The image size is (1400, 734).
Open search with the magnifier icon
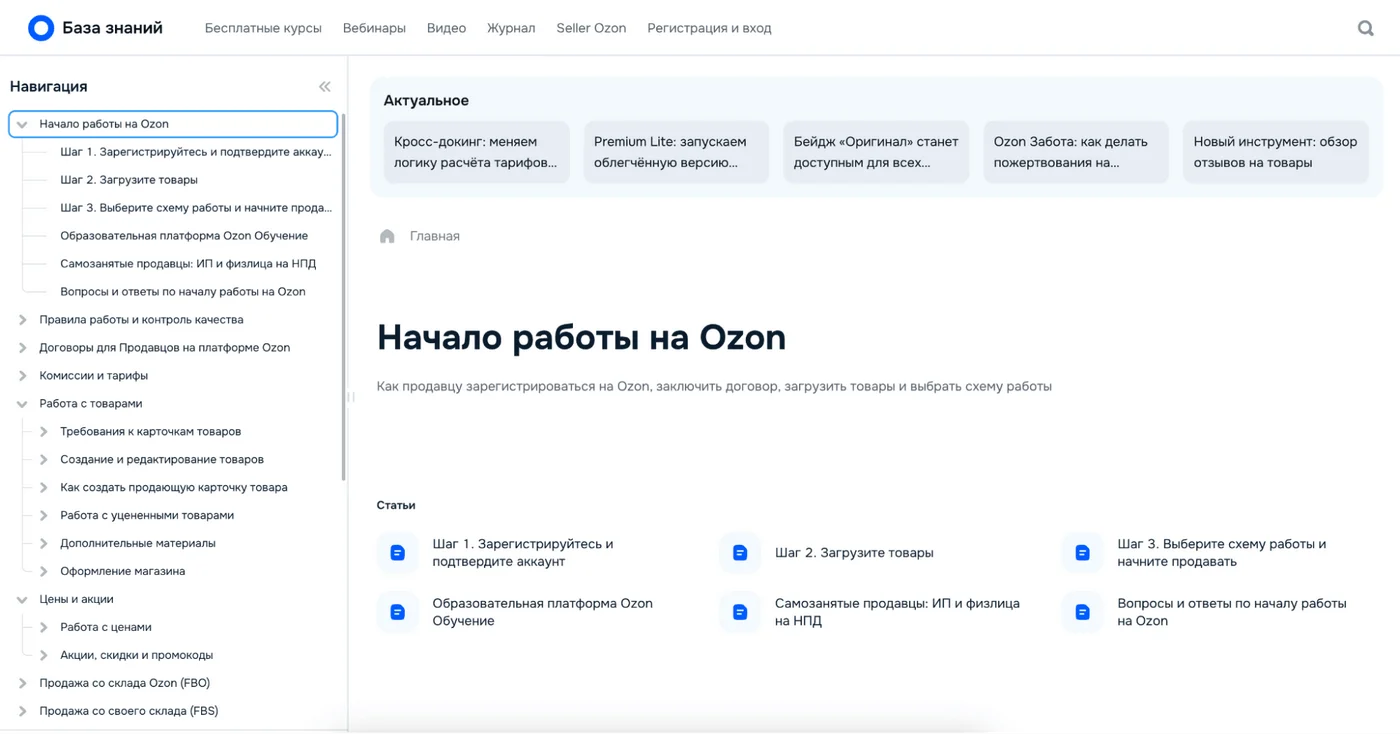[1365, 28]
